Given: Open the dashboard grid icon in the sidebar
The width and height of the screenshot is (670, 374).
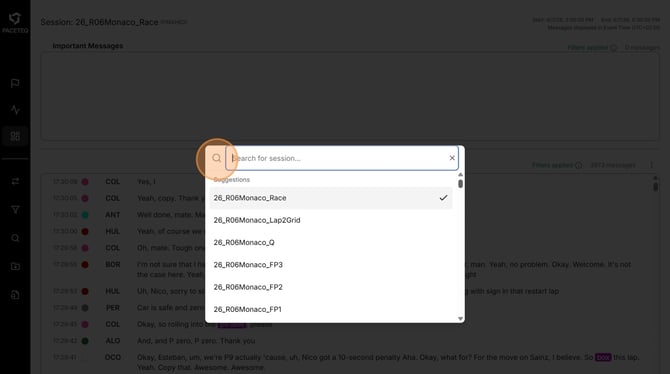Looking at the screenshot, I should [x=15, y=136].
